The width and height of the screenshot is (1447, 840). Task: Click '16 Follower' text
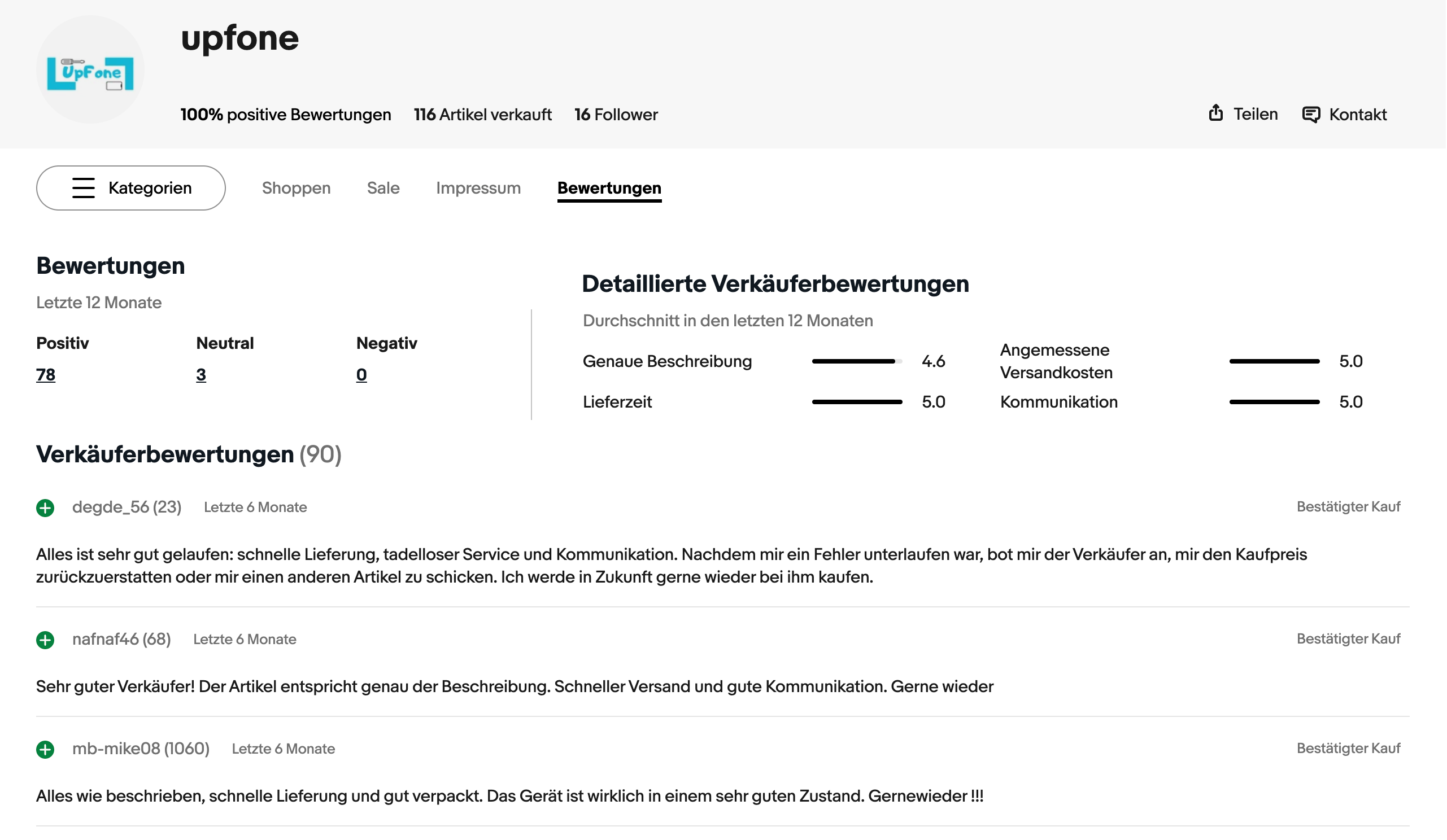(x=617, y=115)
